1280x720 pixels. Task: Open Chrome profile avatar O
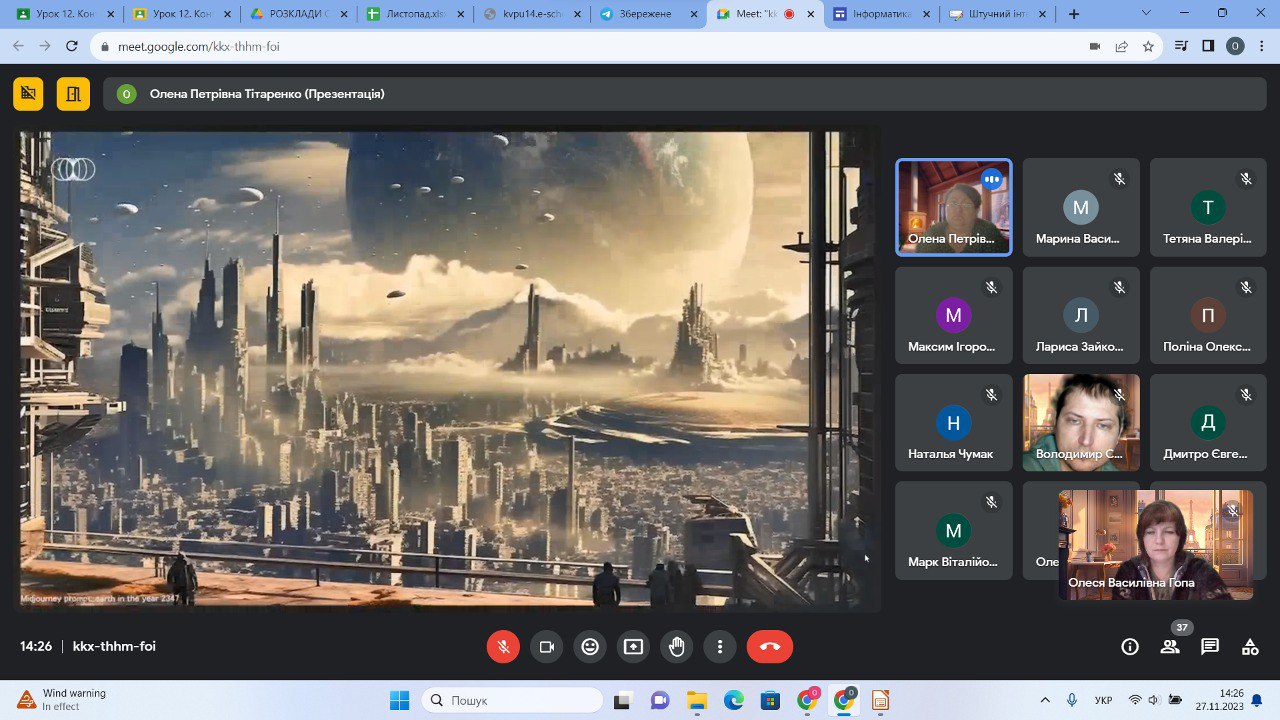coord(1235,46)
